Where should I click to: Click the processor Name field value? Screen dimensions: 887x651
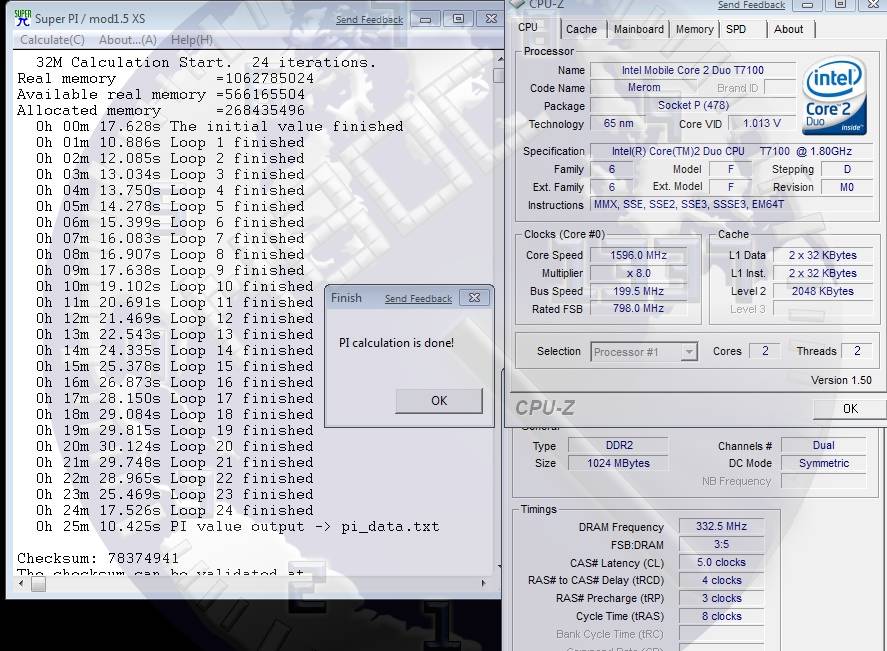(692, 70)
